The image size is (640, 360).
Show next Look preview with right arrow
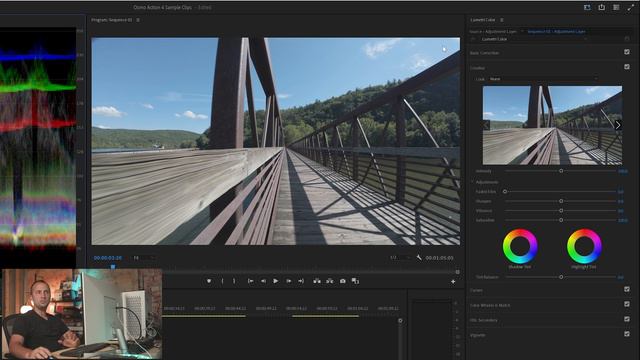click(618, 125)
